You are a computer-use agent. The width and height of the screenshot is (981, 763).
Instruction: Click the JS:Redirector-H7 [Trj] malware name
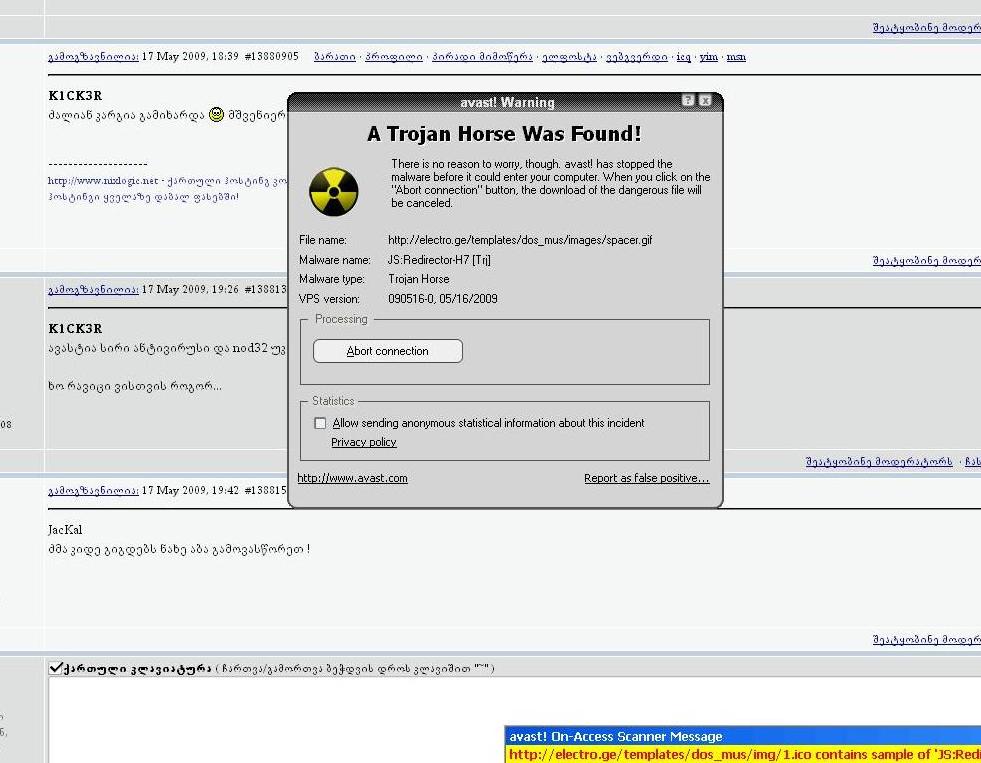coord(439,260)
